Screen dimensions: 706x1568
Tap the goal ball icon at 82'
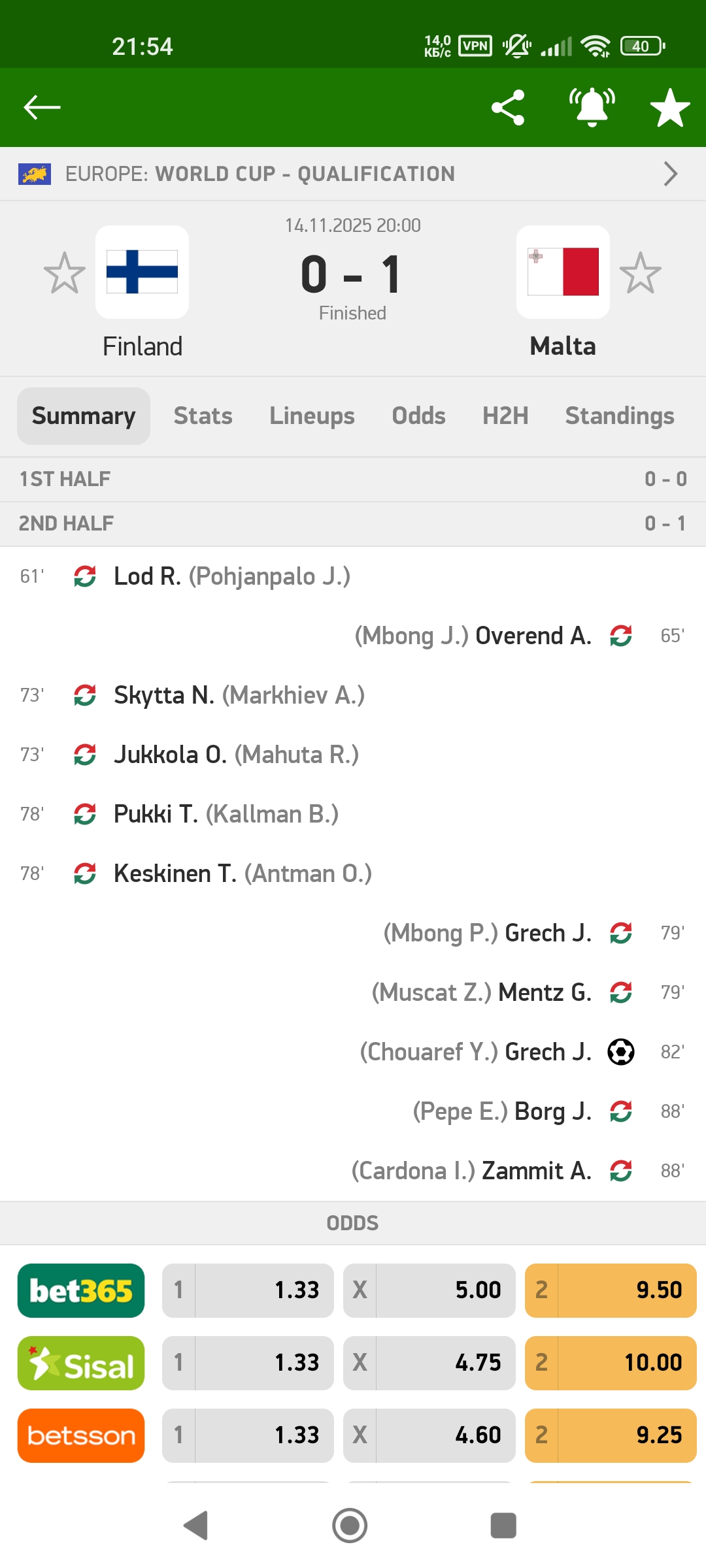pos(621,1052)
